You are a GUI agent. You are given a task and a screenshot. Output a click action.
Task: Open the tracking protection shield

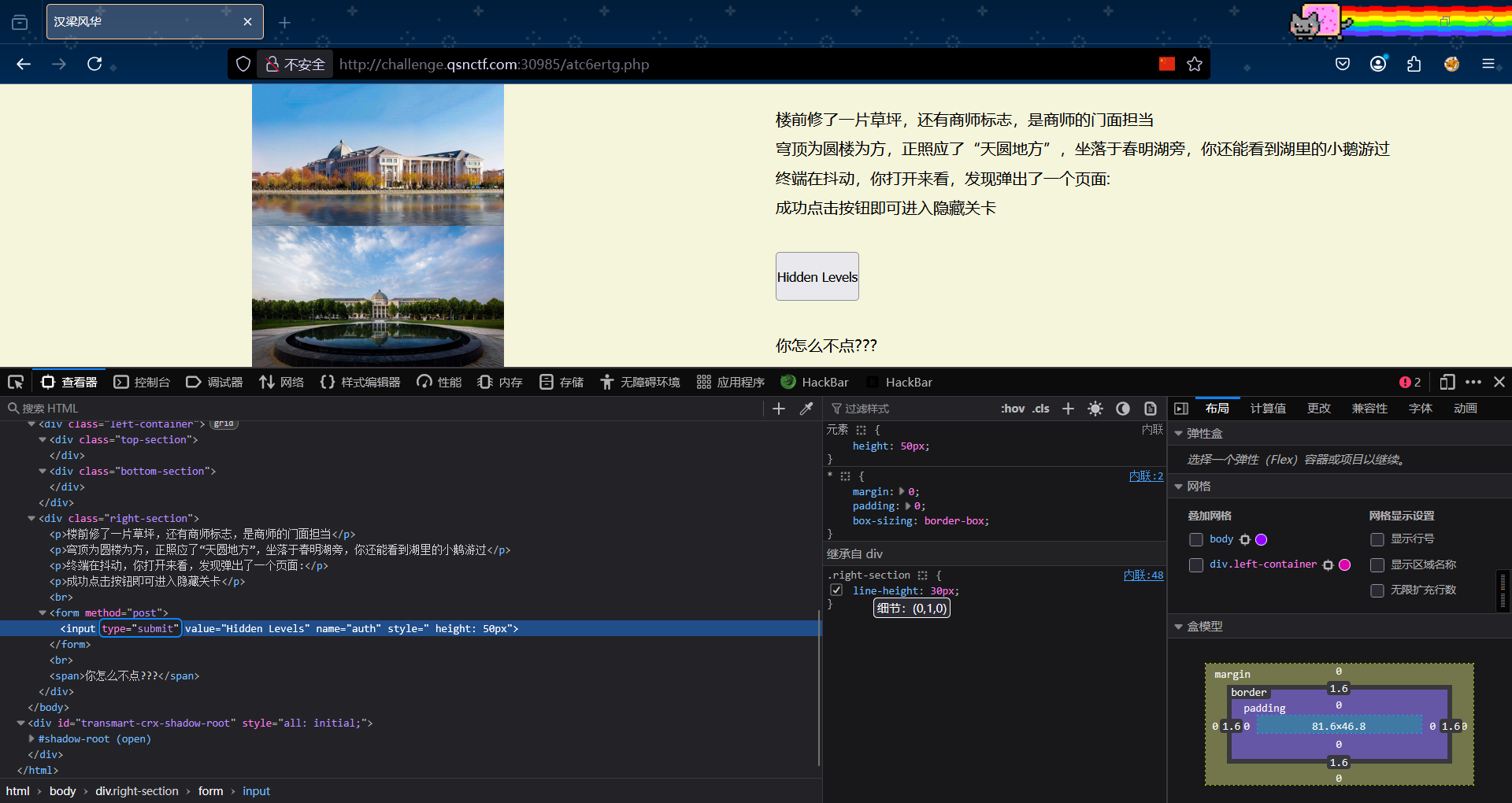(243, 64)
